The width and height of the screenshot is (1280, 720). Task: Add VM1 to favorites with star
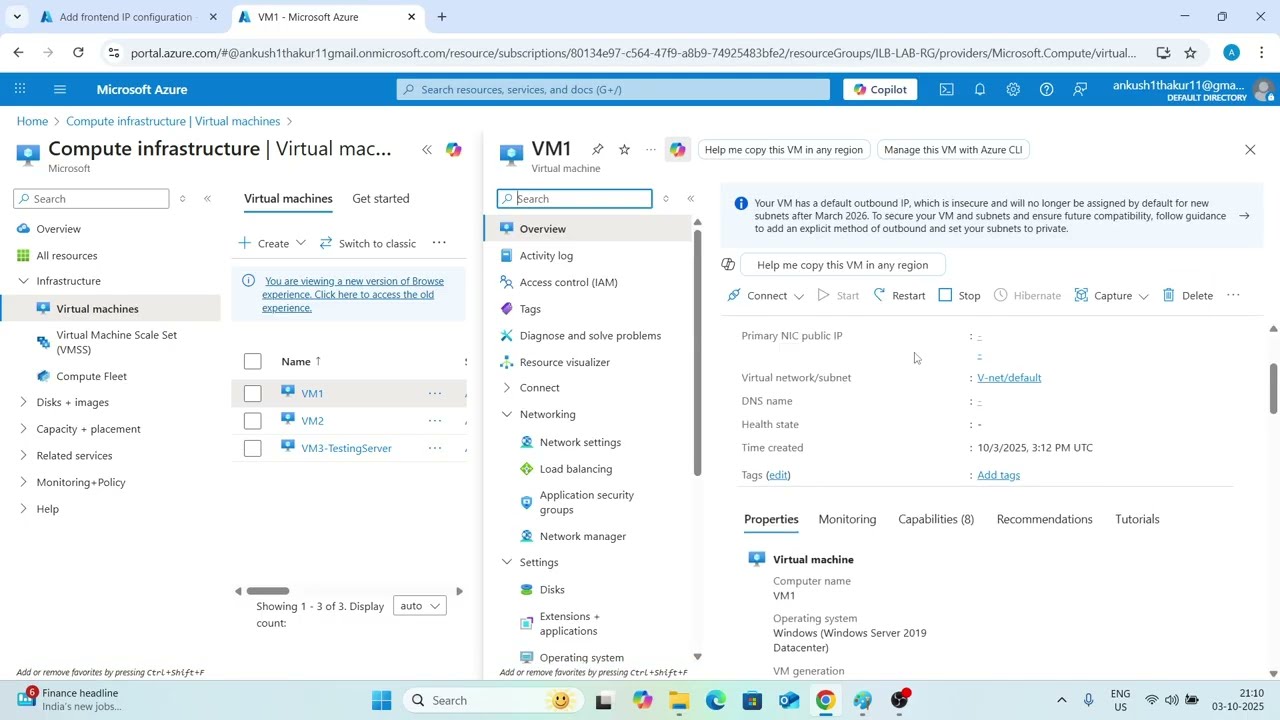pyautogui.click(x=624, y=149)
